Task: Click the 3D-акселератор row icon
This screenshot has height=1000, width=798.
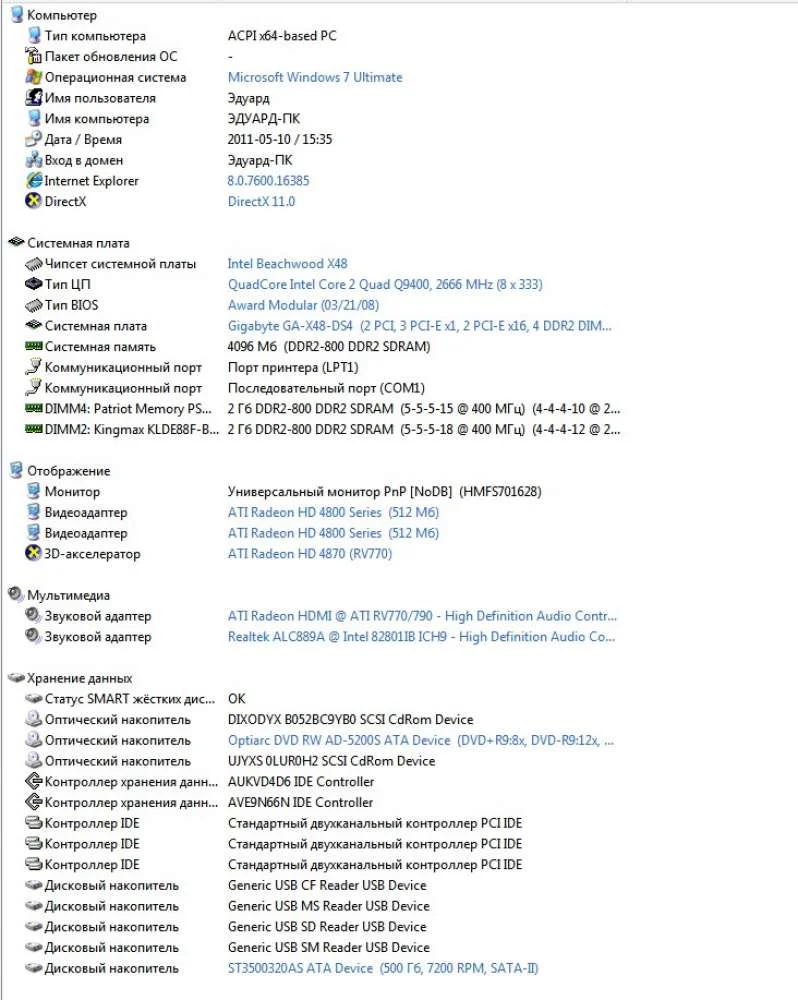Action: point(34,554)
